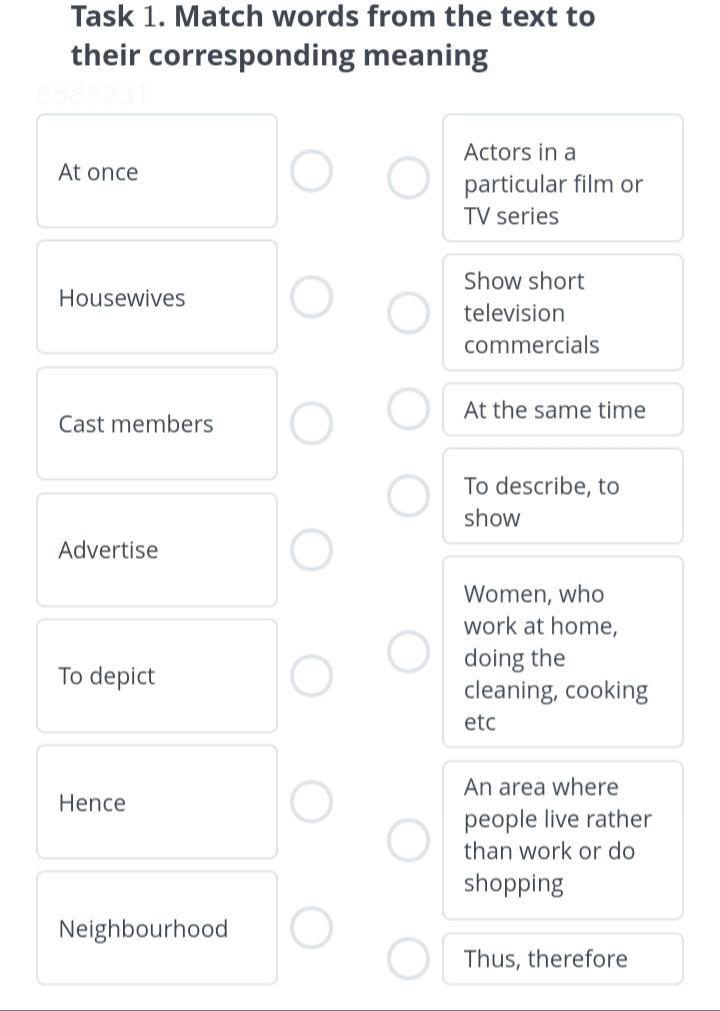Viewport: 720px width, 1011px height.
Task: Pick the circle for "At the same time"
Action: 408,410
